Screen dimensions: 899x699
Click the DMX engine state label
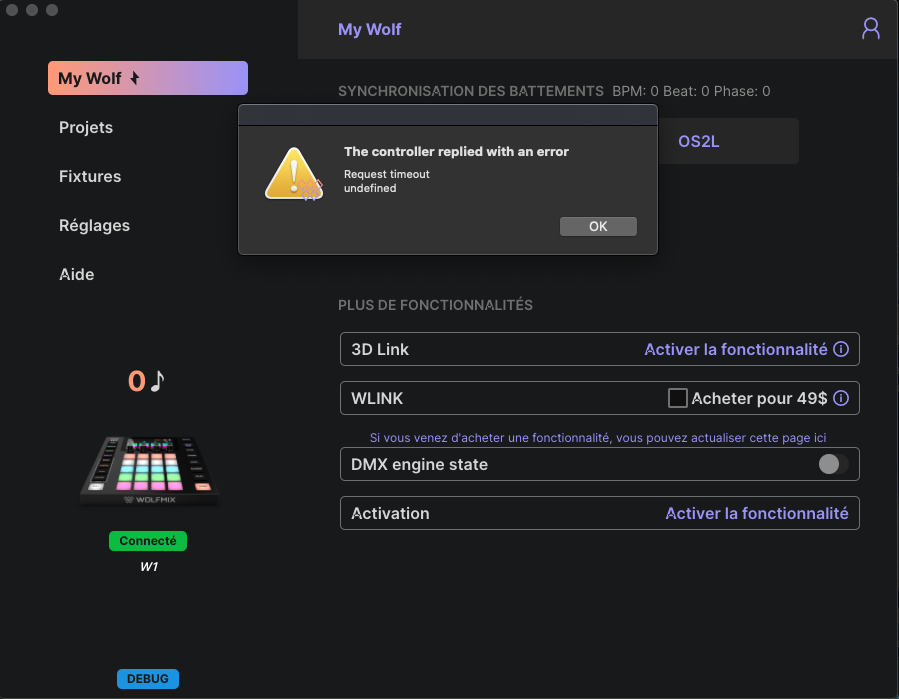[x=420, y=464]
